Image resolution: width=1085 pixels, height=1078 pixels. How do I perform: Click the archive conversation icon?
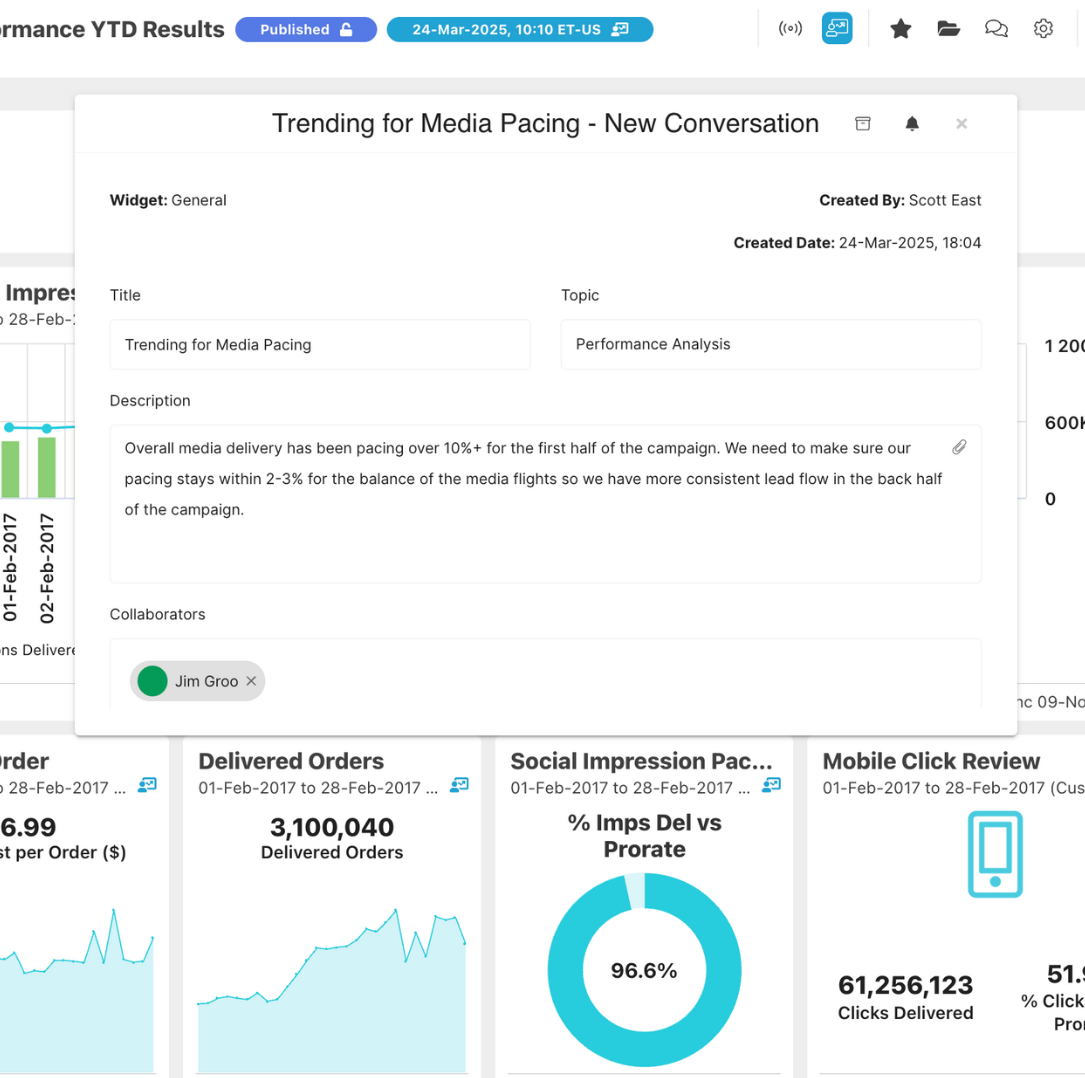click(x=862, y=123)
